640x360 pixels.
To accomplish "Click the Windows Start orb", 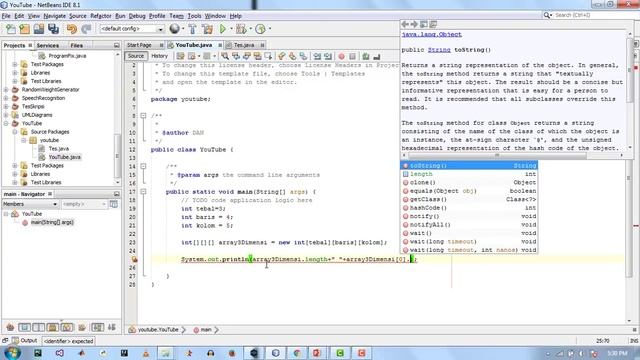I will click(x=12, y=353).
